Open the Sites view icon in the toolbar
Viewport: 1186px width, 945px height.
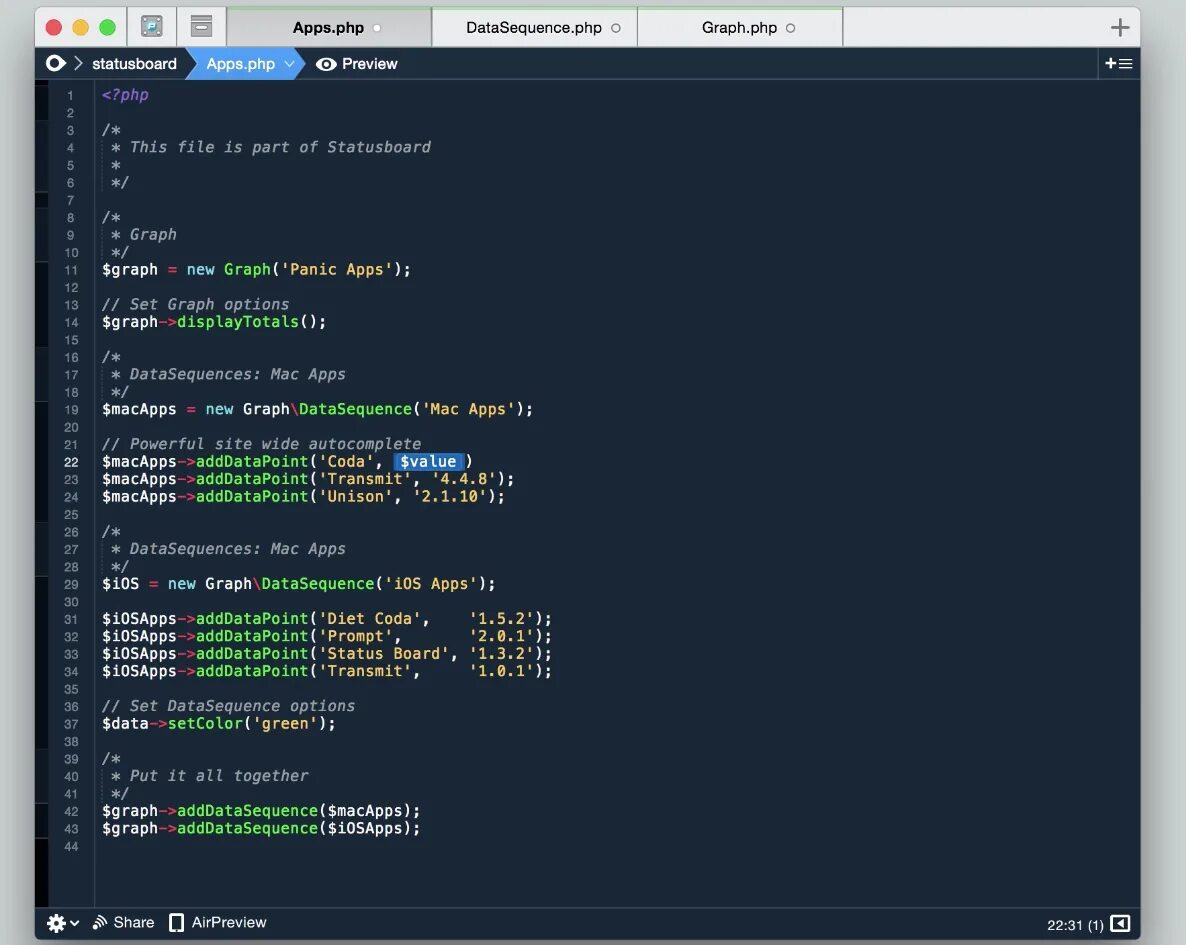152,27
